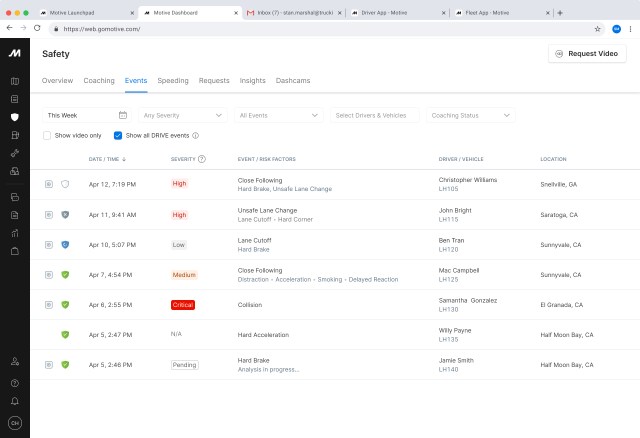Click the map icon in left sidebar
Image resolution: width=640 pixels, height=438 pixels.
(x=14, y=81)
